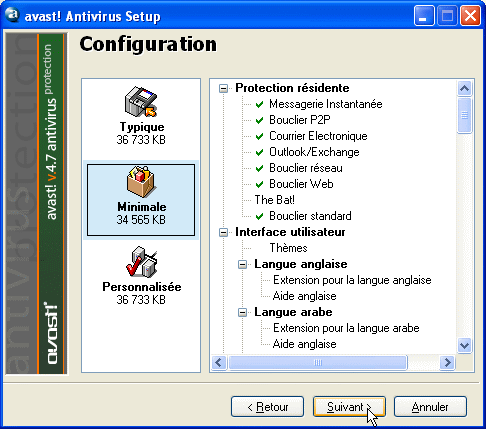Screen dimensions: 486x429
Task: Click the horizontal scrollbar thumb
Action: coord(318,362)
